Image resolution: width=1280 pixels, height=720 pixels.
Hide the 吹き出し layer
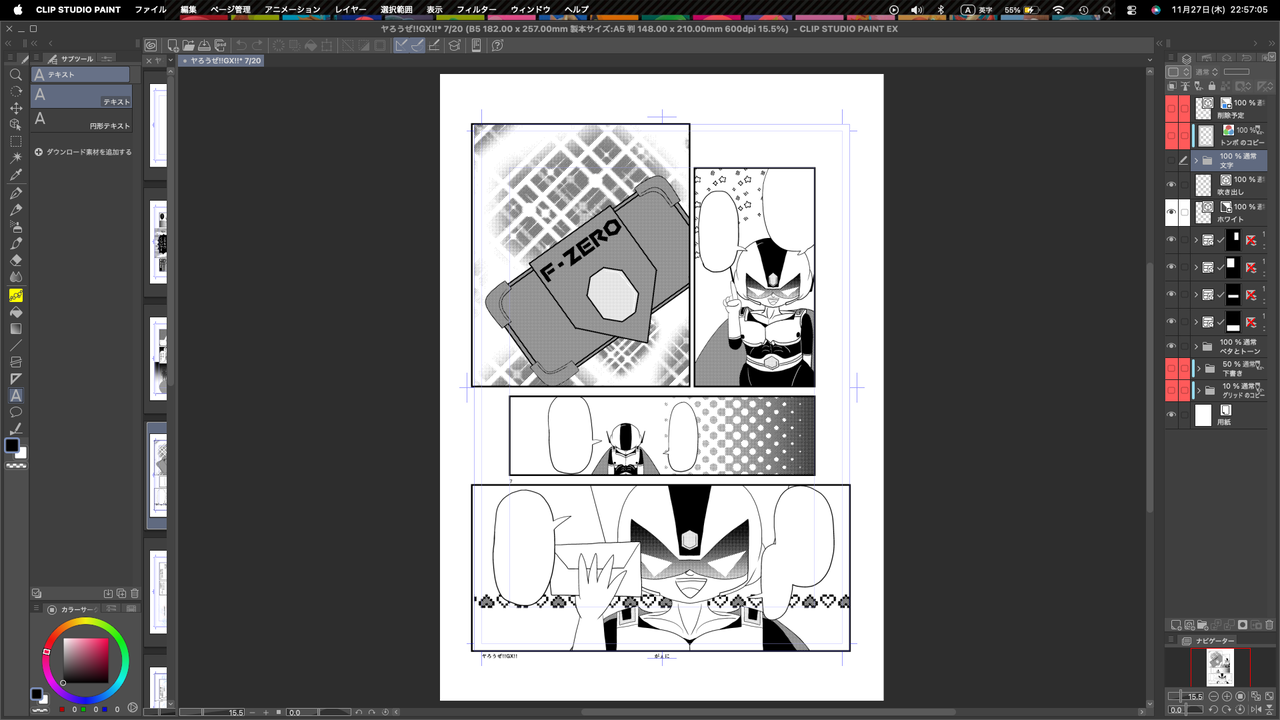(x=1171, y=185)
